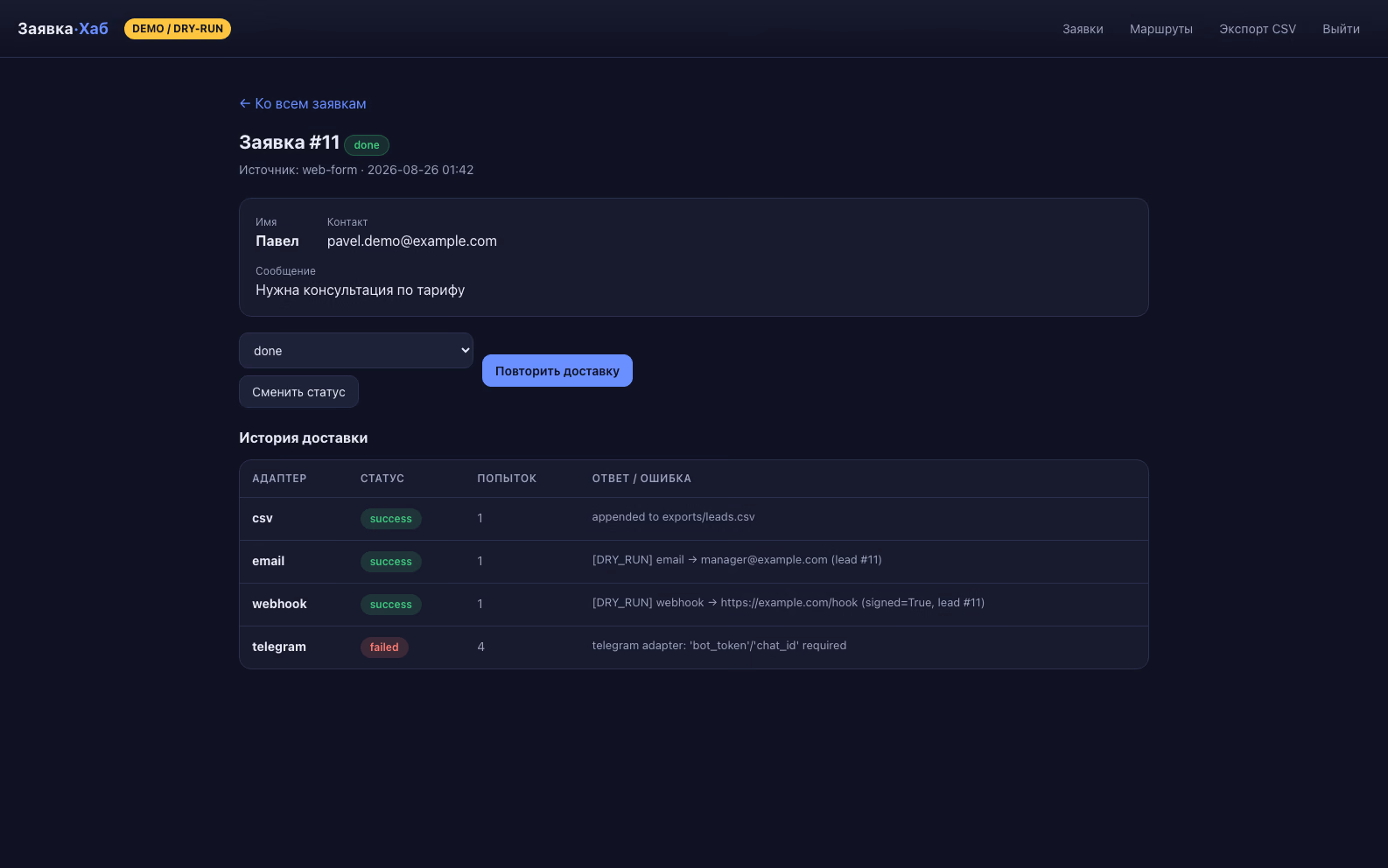Click the attempts count 1 for csv
The width and height of the screenshot is (1388, 868).
pos(480,518)
